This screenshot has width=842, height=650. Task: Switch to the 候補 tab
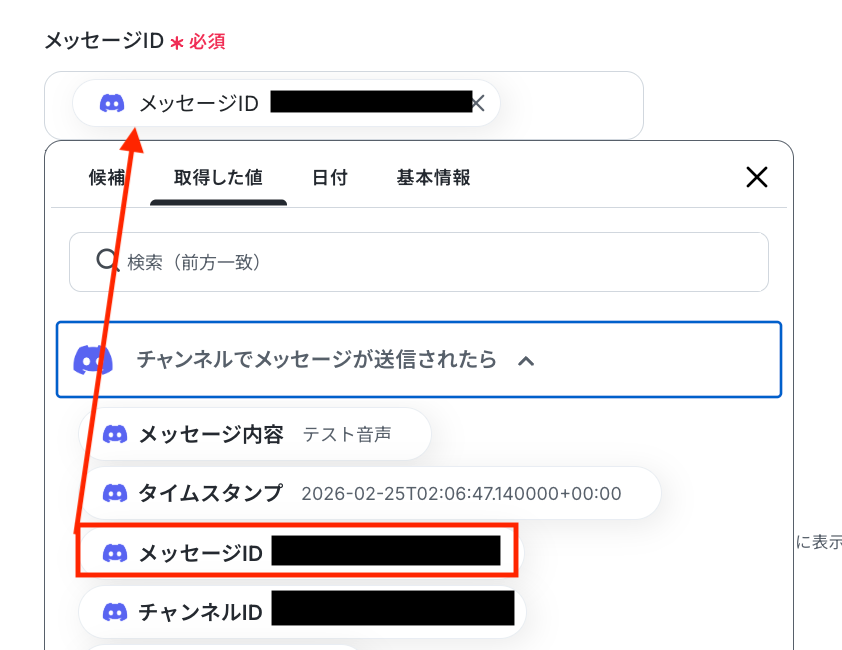107,177
